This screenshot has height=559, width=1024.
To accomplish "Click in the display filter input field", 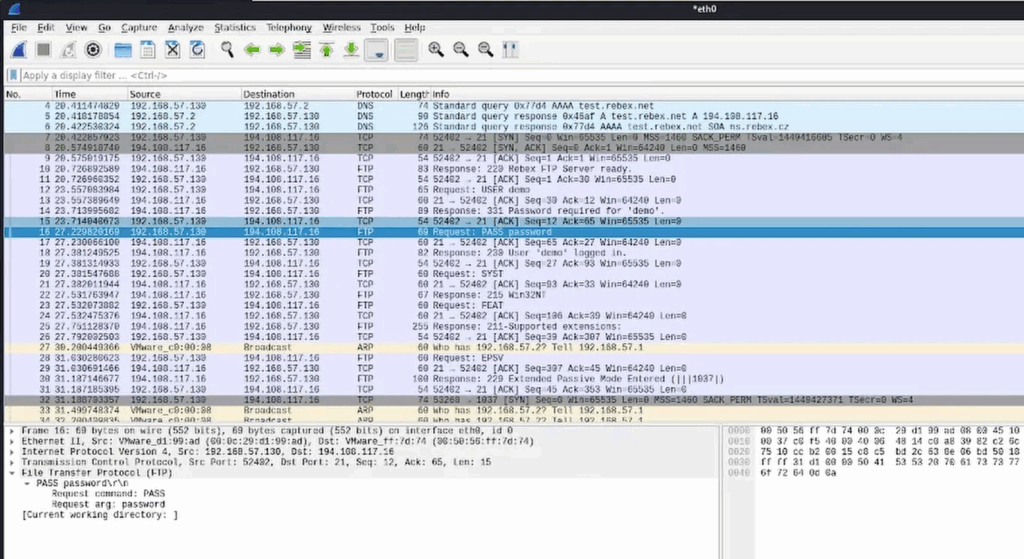I will pos(400,76).
